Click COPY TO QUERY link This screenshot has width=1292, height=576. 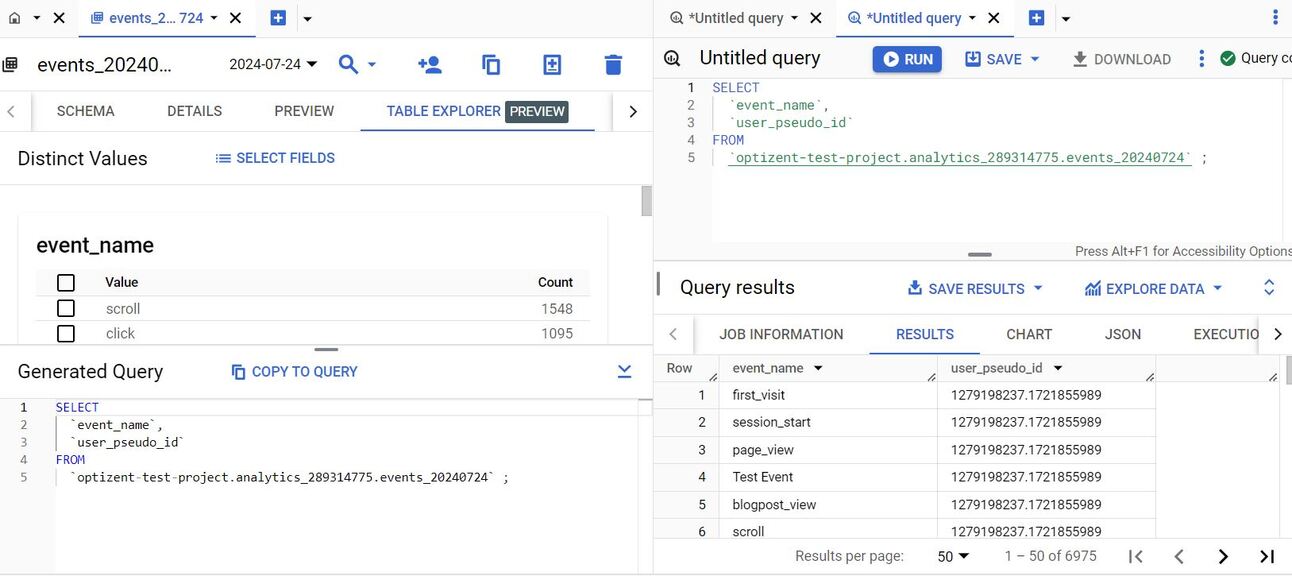click(296, 371)
